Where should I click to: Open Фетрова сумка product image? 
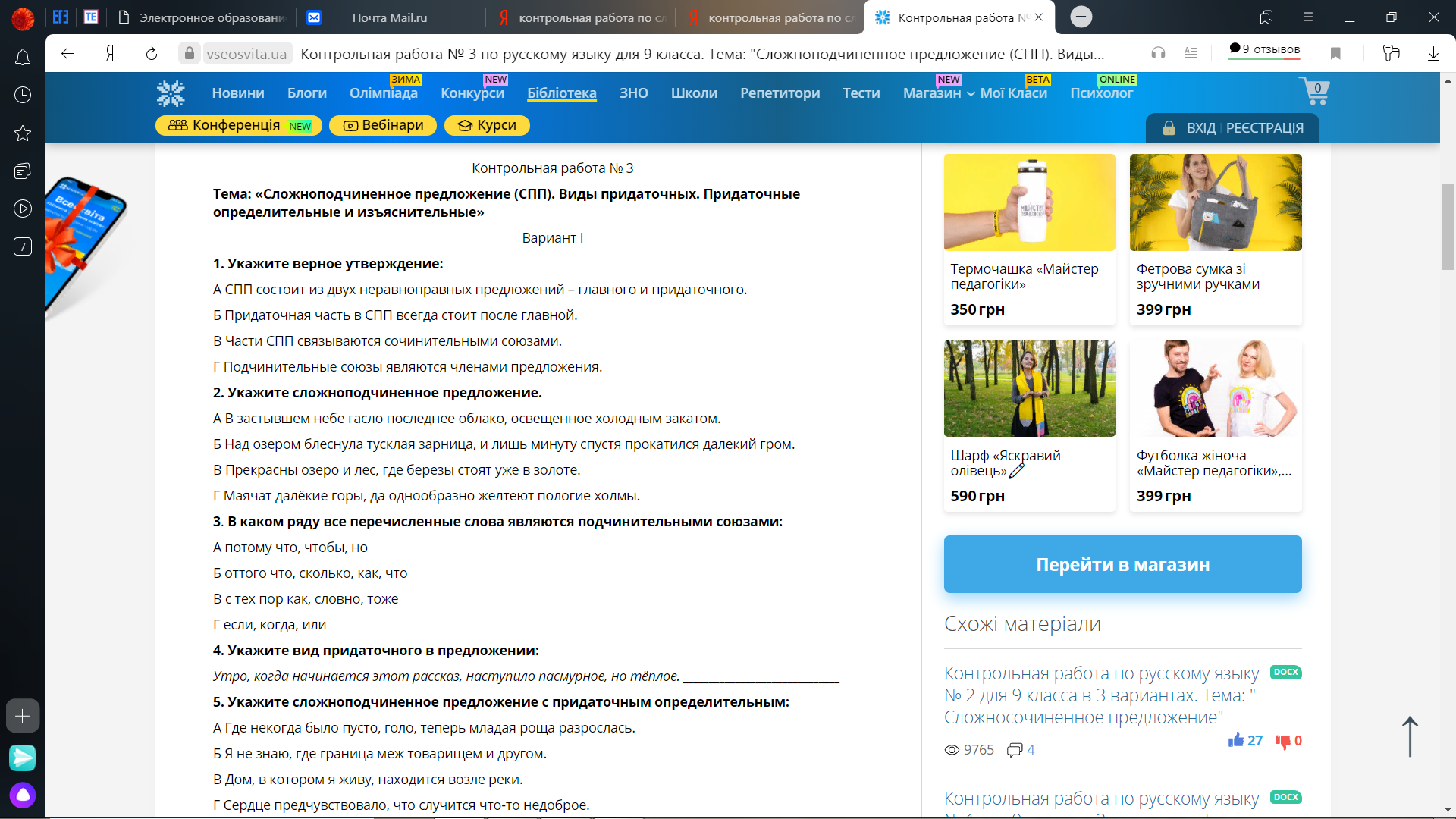(1216, 202)
